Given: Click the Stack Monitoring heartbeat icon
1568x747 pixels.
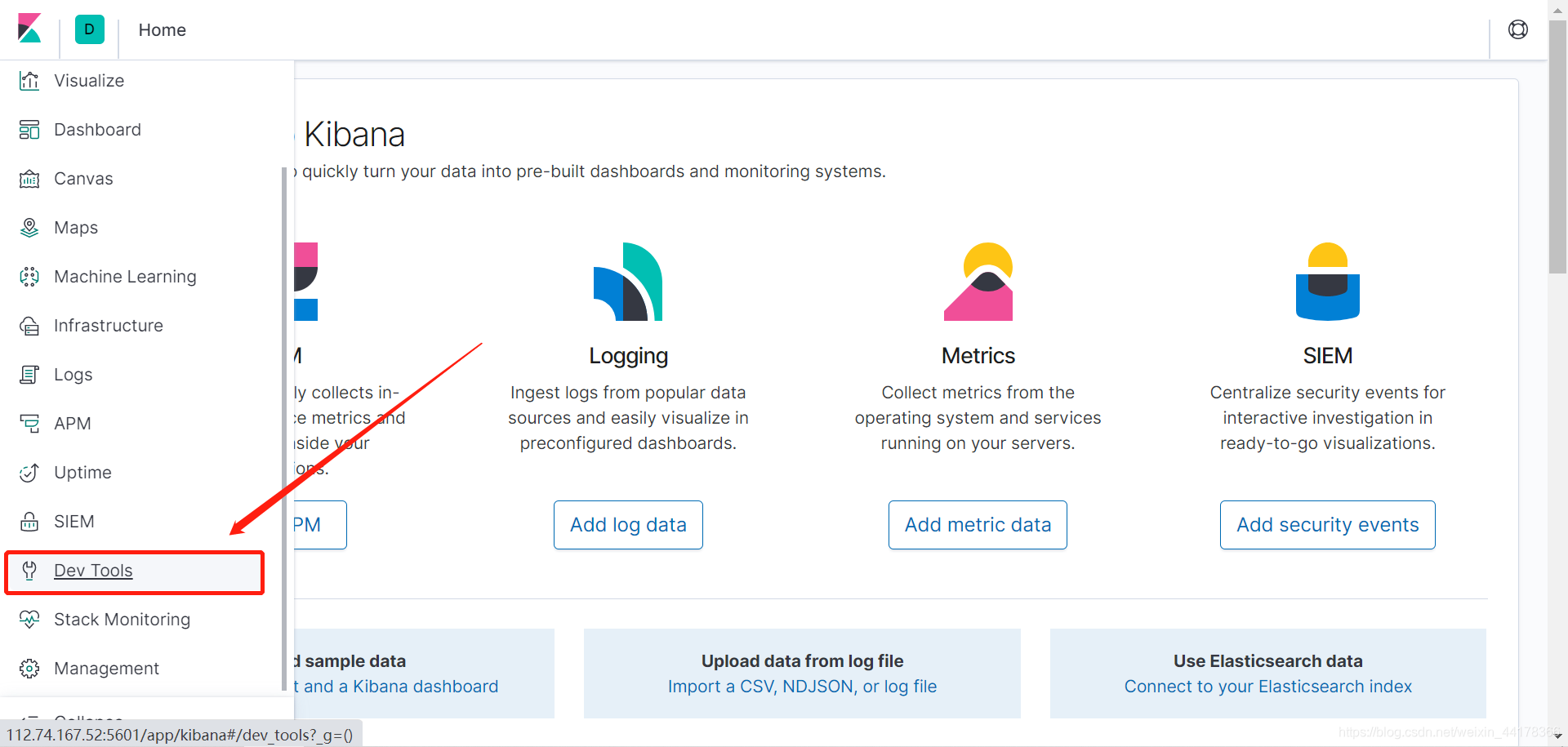Looking at the screenshot, I should [x=29, y=620].
